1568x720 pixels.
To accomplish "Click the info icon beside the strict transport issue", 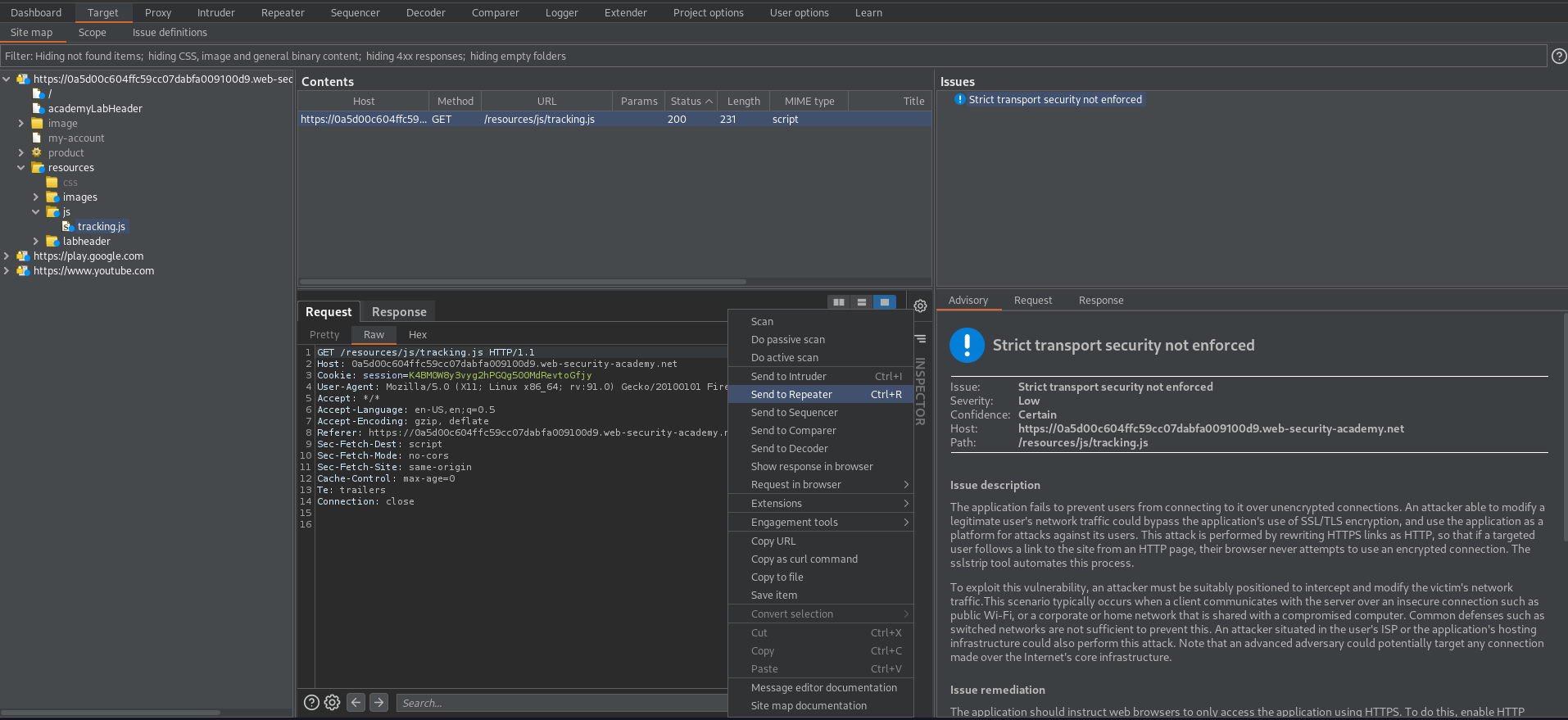I will (960, 99).
